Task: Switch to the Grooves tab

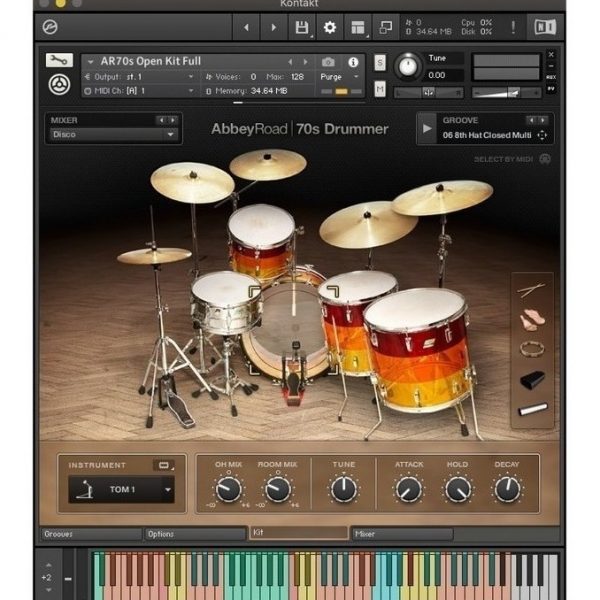Action: click(x=91, y=534)
